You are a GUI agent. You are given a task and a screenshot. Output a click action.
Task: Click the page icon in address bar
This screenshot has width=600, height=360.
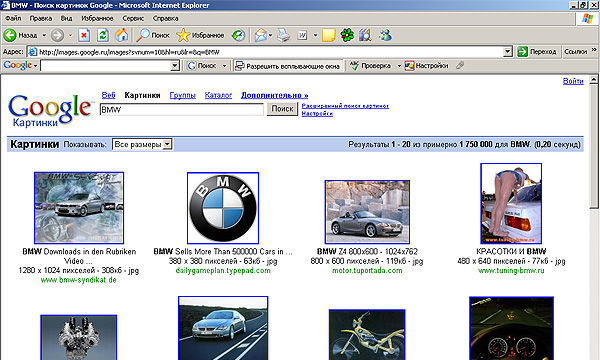(x=33, y=52)
